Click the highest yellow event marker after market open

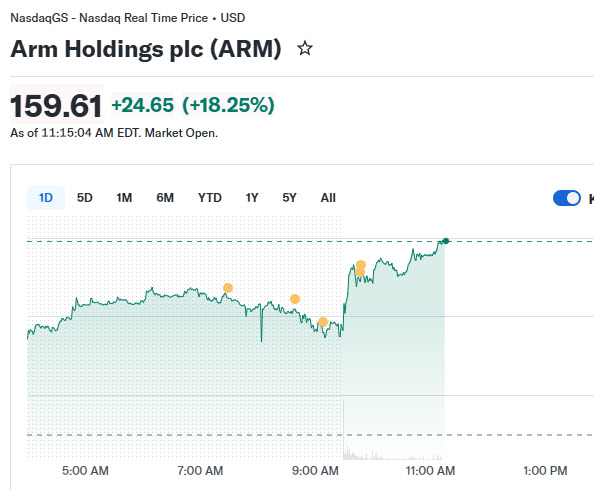tap(361, 265)
